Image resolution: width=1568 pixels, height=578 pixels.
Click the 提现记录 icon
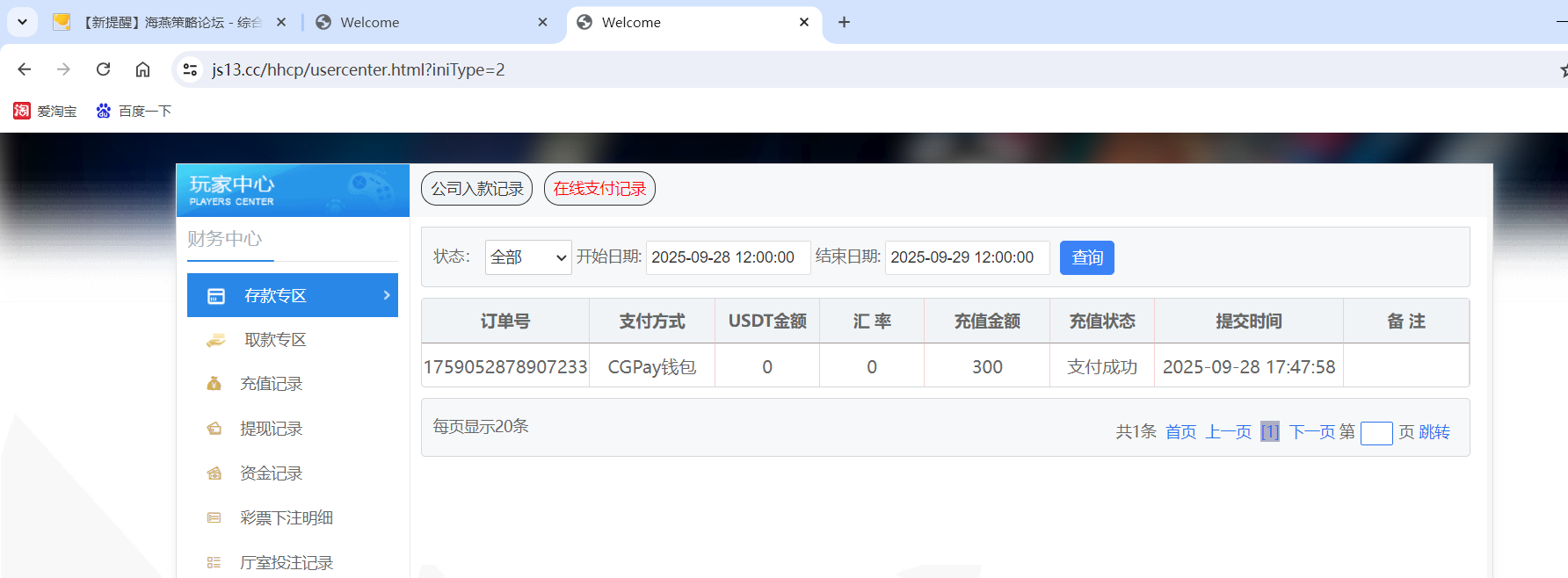pyautogui.click(x=214, y=429)
